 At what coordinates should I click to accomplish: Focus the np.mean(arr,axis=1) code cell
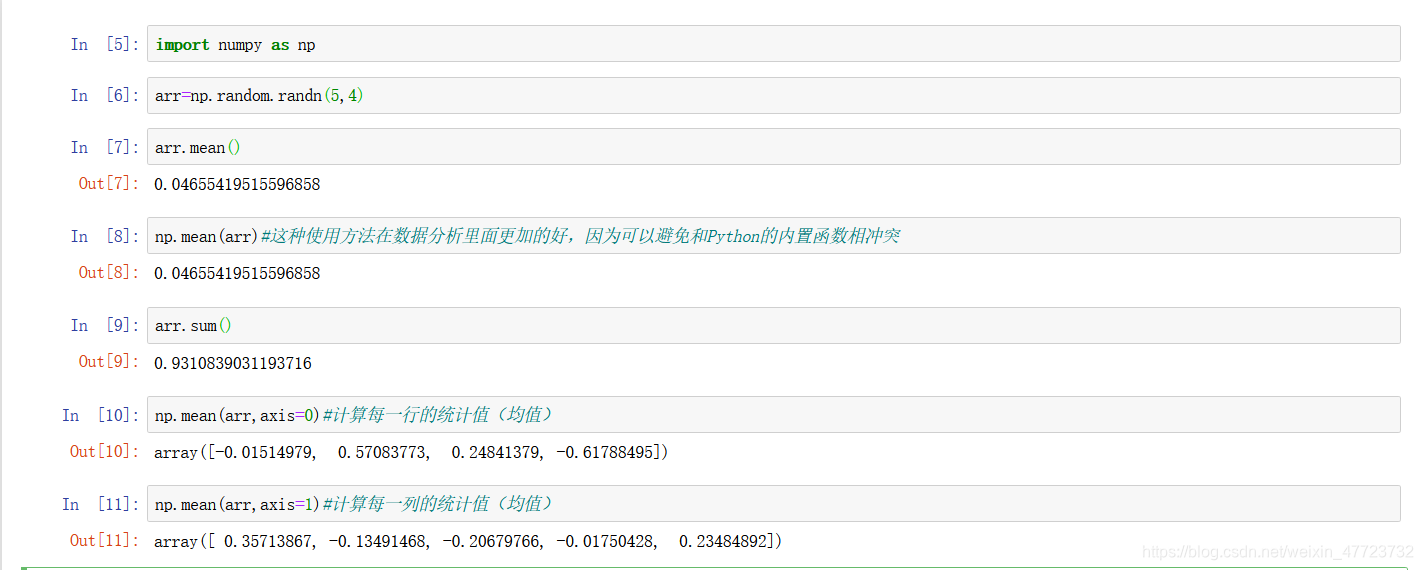tap(774, 503)
